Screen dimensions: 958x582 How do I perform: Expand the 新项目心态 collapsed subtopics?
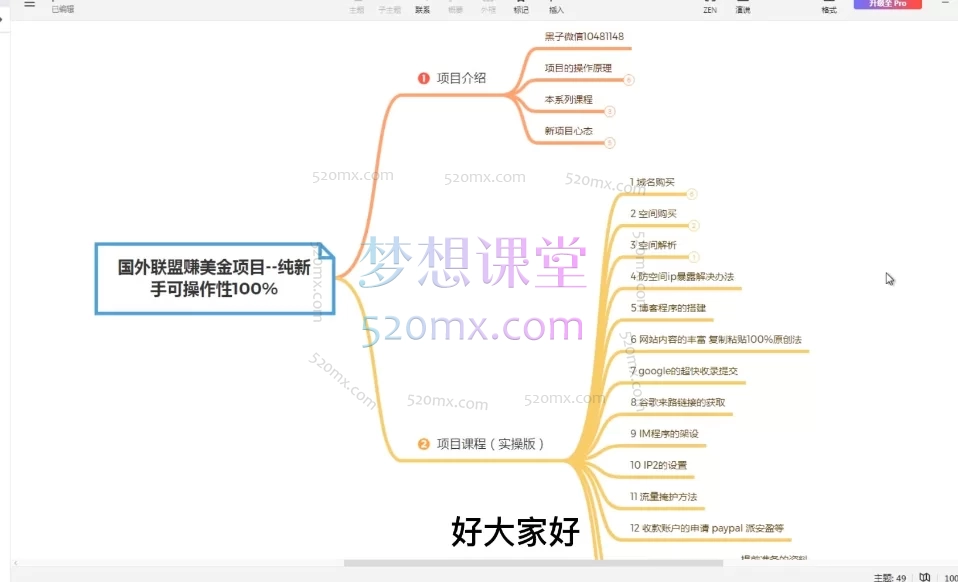[610, 143]
